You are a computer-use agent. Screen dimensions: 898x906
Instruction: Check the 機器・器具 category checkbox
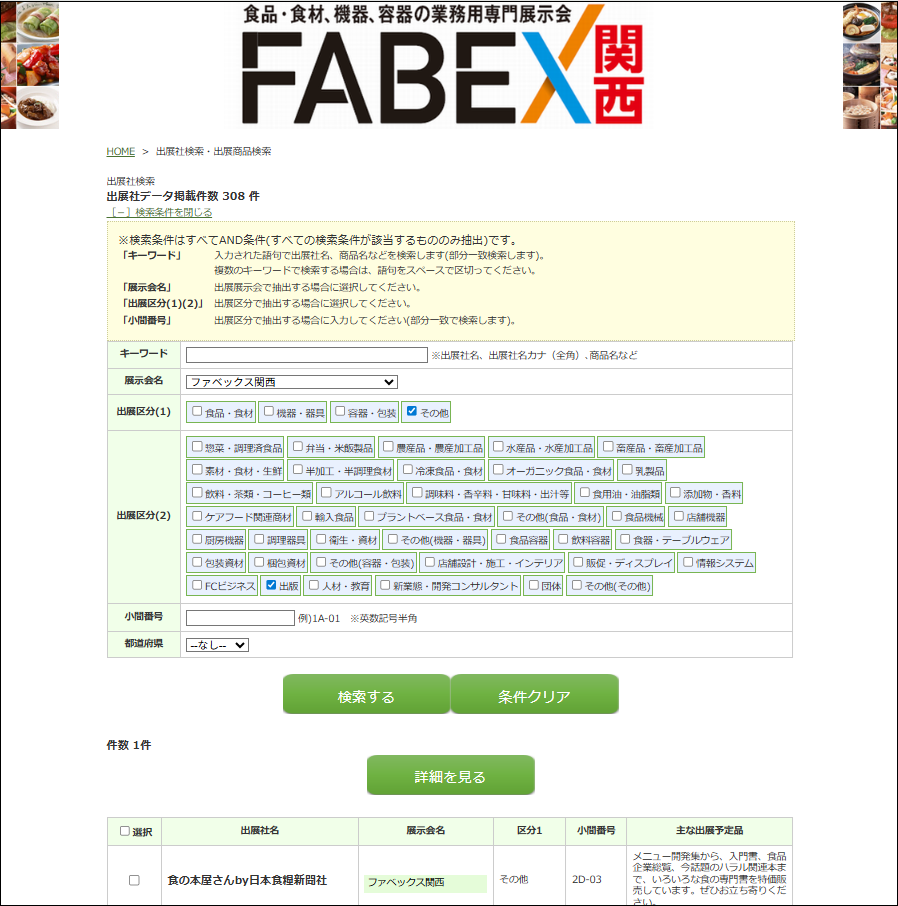(269, 412)
